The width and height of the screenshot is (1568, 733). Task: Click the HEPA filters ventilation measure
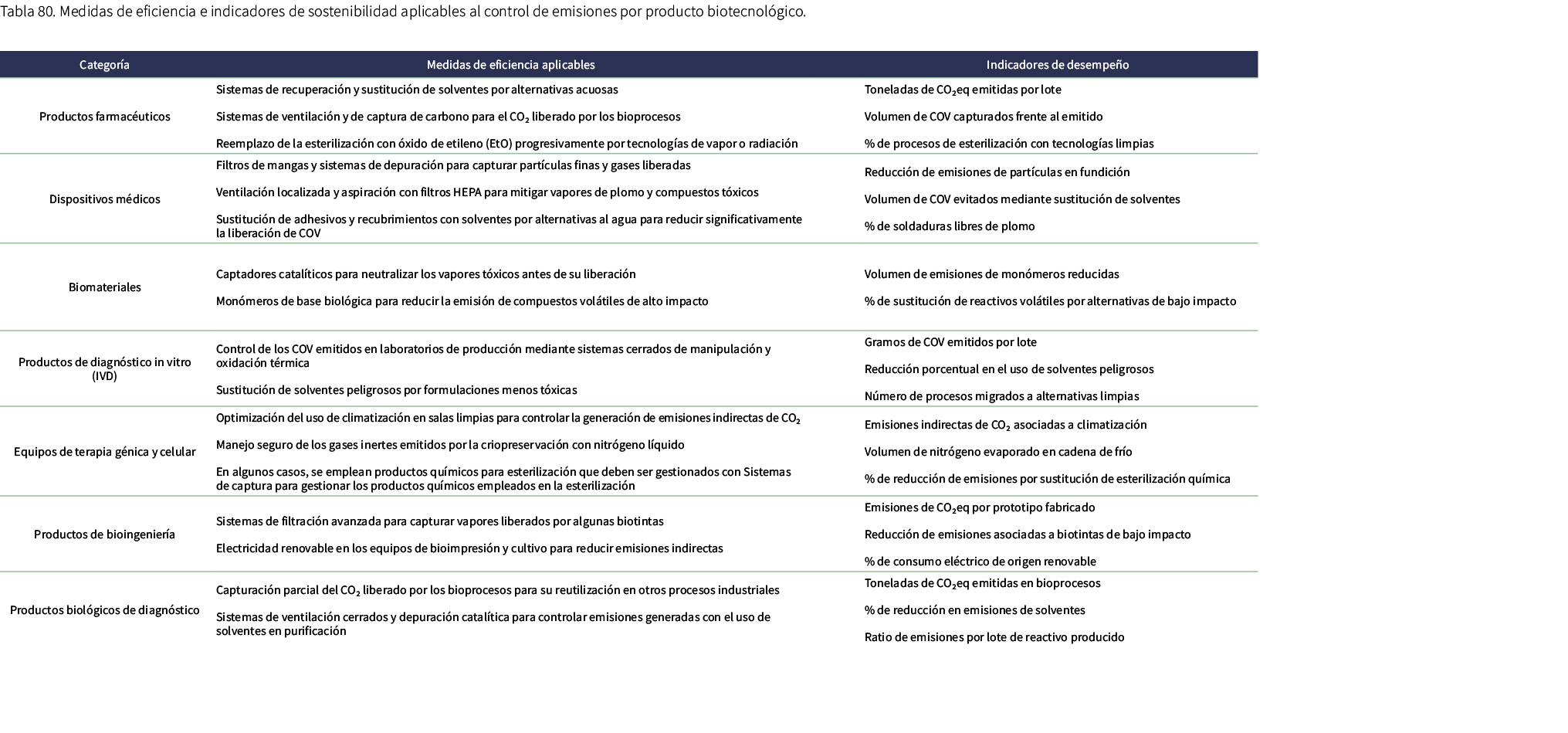[x=487, y=192]
